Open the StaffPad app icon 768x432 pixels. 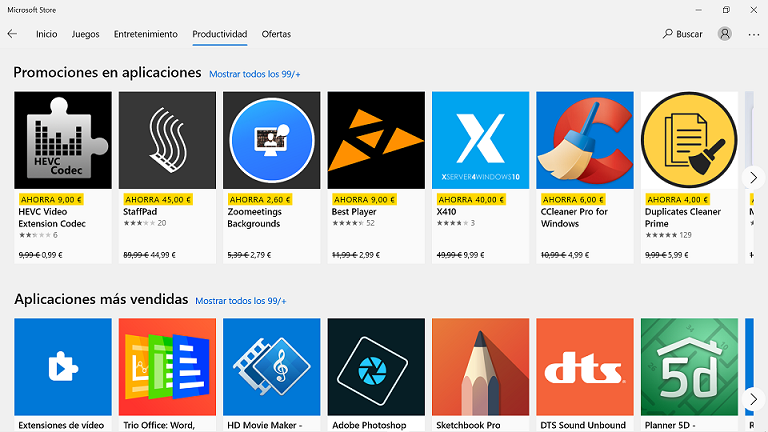coord(167,140)
